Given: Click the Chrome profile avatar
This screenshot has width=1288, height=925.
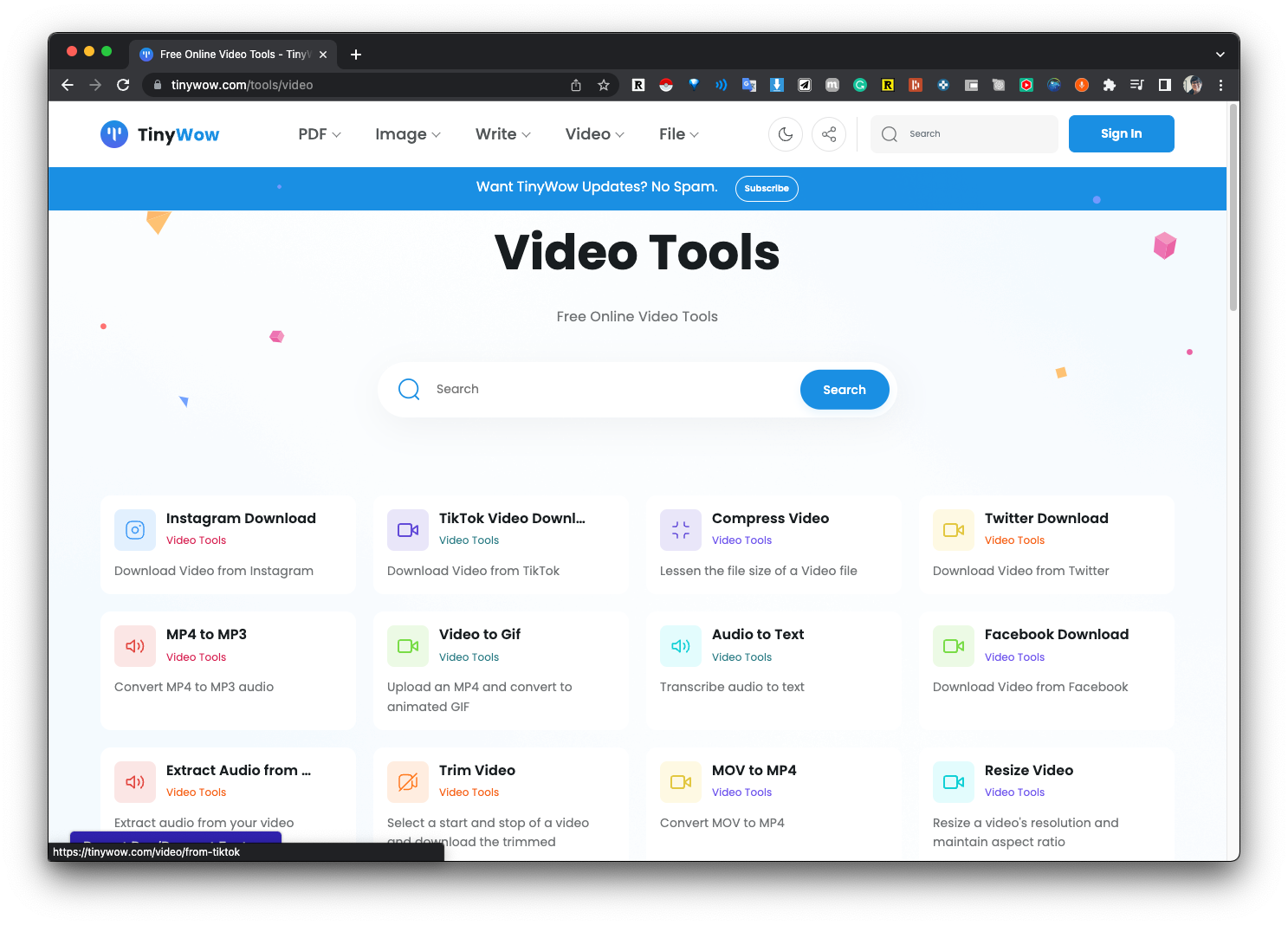Looking at the screenshot, I should [x=1193, y=85].
